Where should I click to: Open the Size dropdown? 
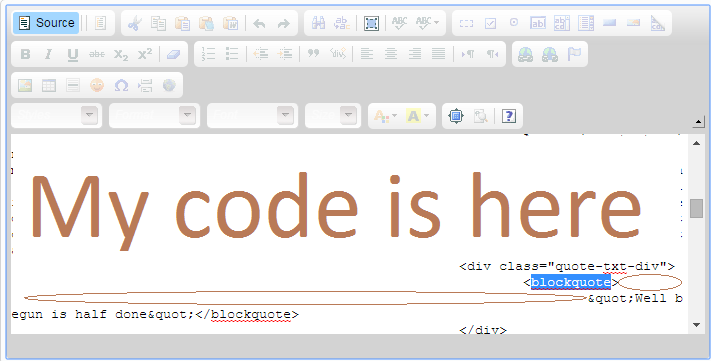[x=333, y=116]
